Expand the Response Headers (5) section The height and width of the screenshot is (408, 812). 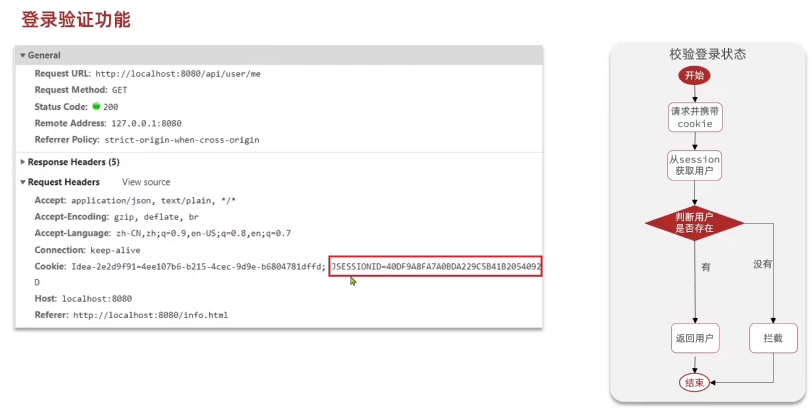(x=23, y=162)
